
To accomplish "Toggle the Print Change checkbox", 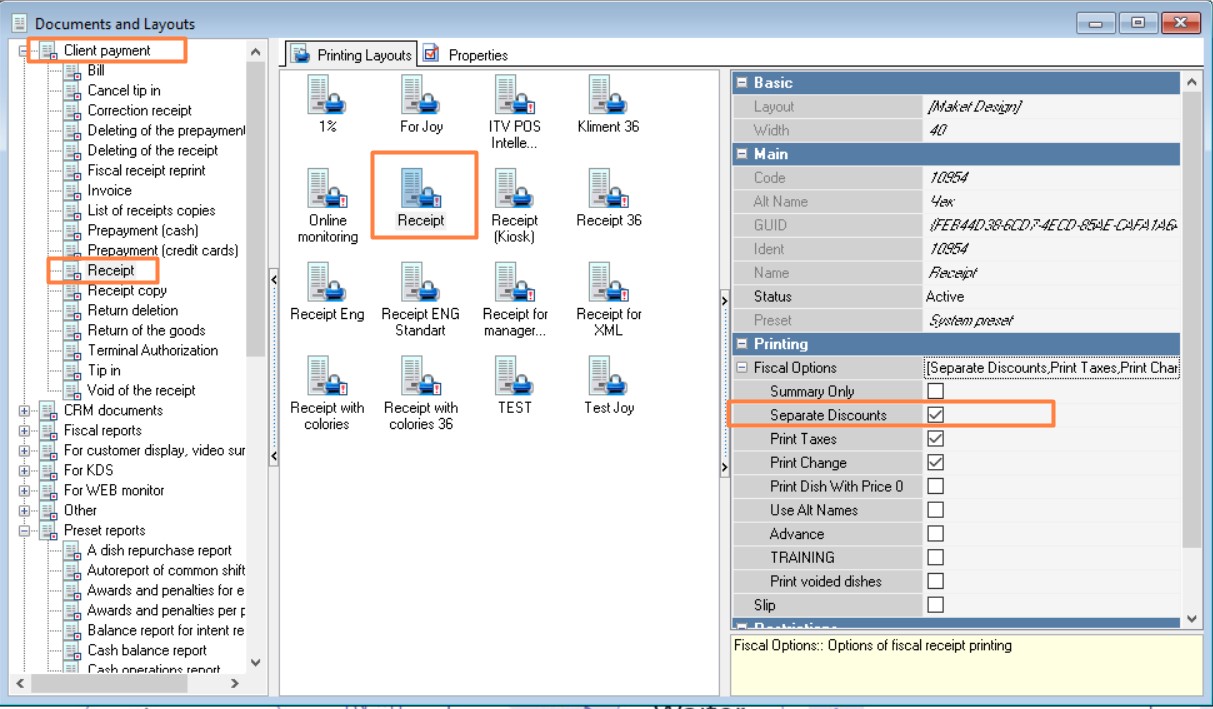I will coord(936,463).
